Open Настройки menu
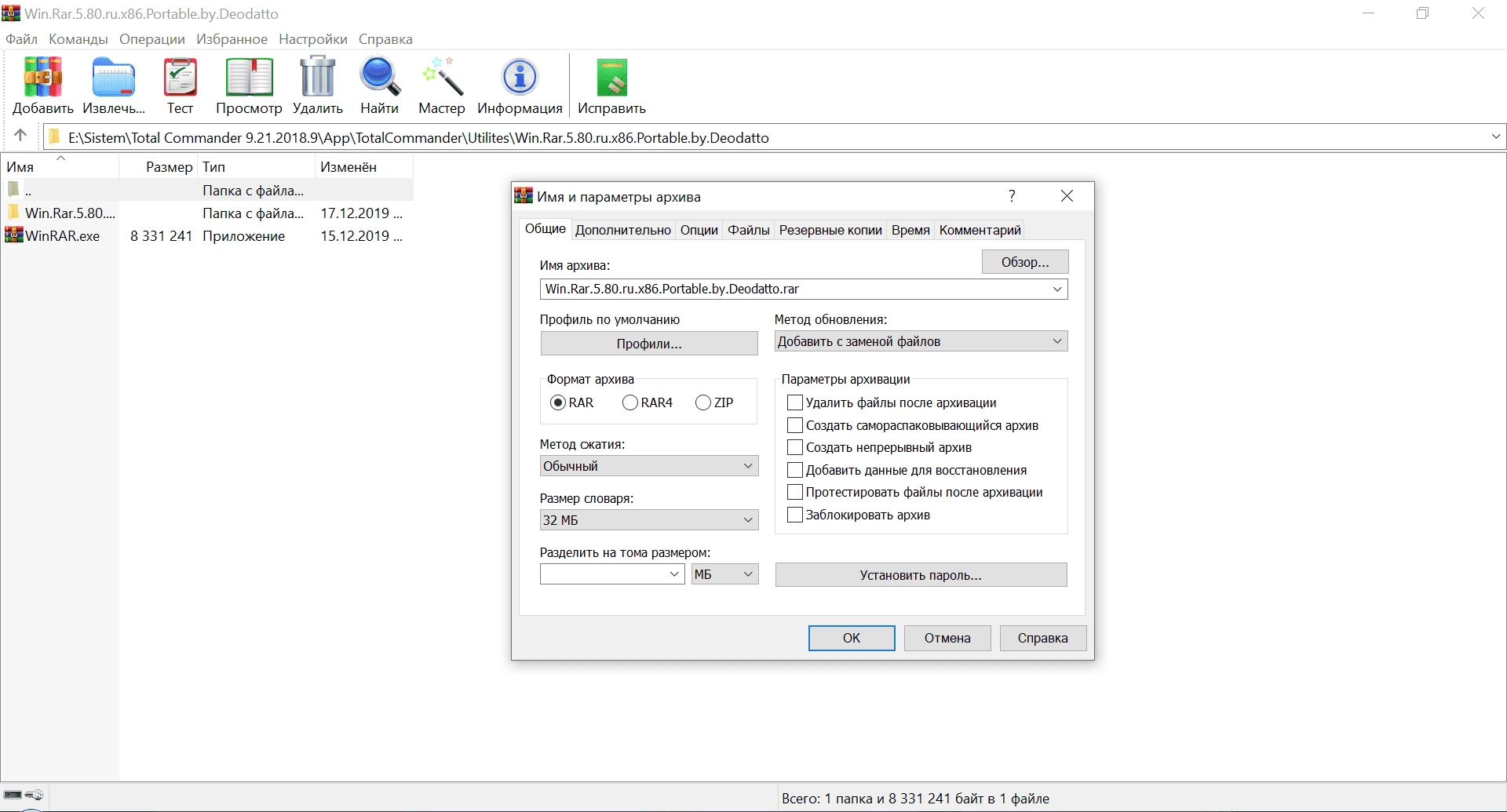Image resolution: width=1507 pixels, height=812 pixels. click(x=313, y=39)
